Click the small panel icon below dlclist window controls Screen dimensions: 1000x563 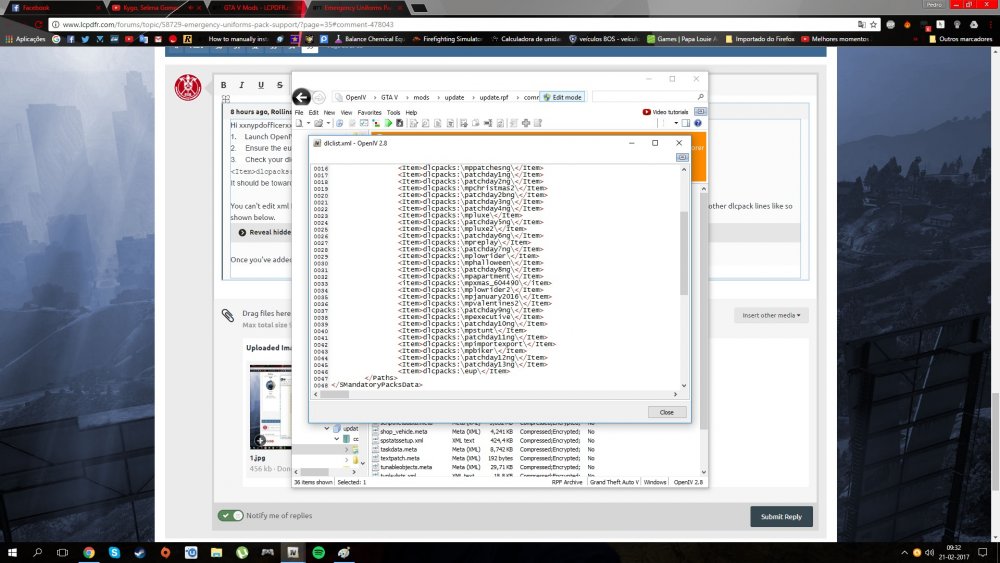pos(682,157)
